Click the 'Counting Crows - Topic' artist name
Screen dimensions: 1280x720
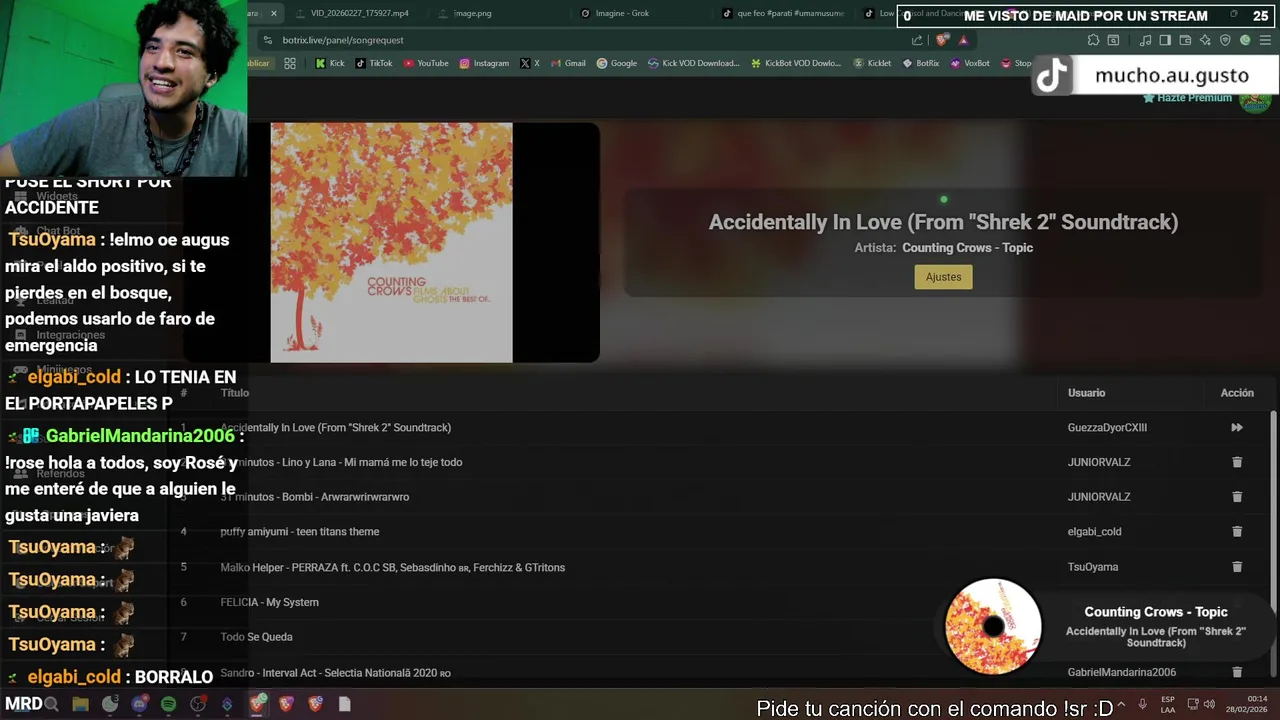pos(967,248)
